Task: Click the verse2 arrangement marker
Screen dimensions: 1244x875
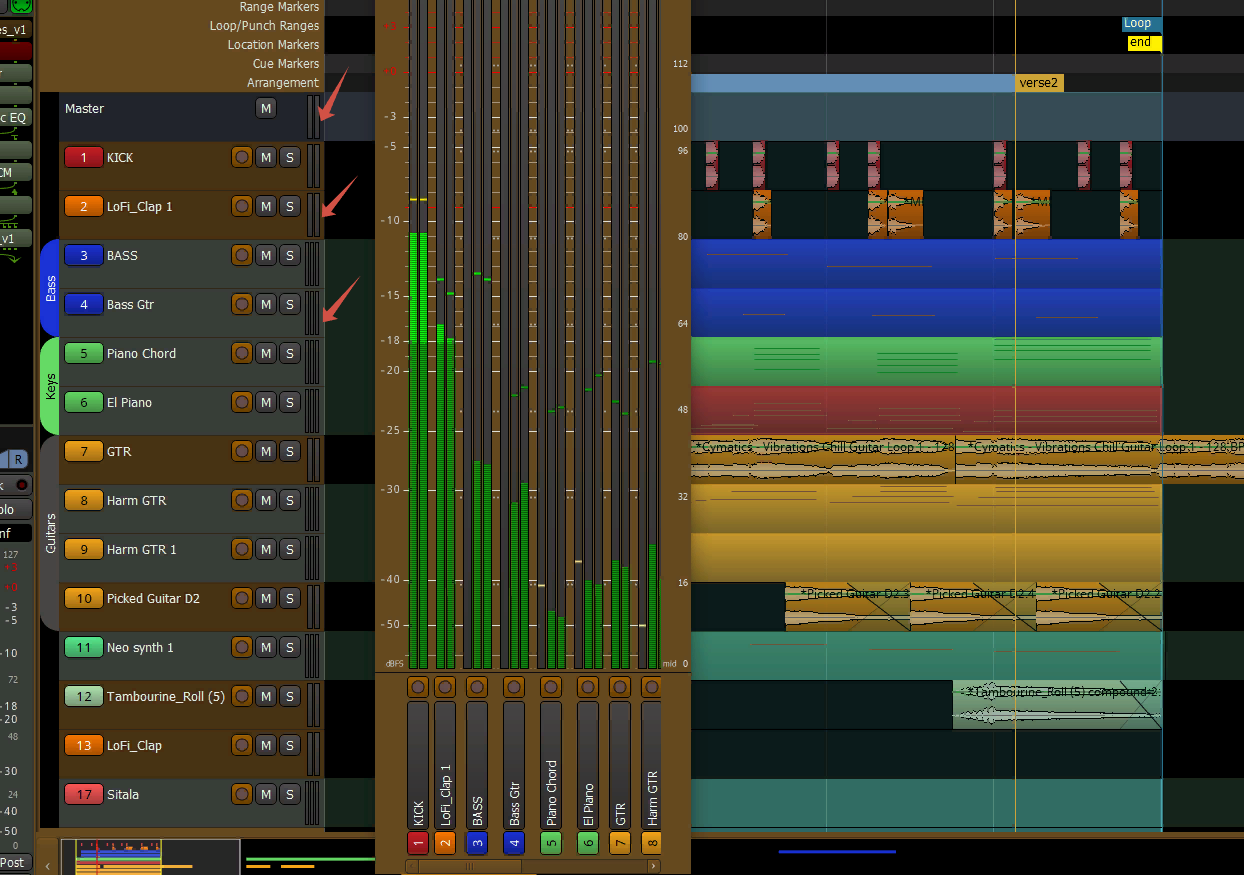Action: coord(1039,83)
